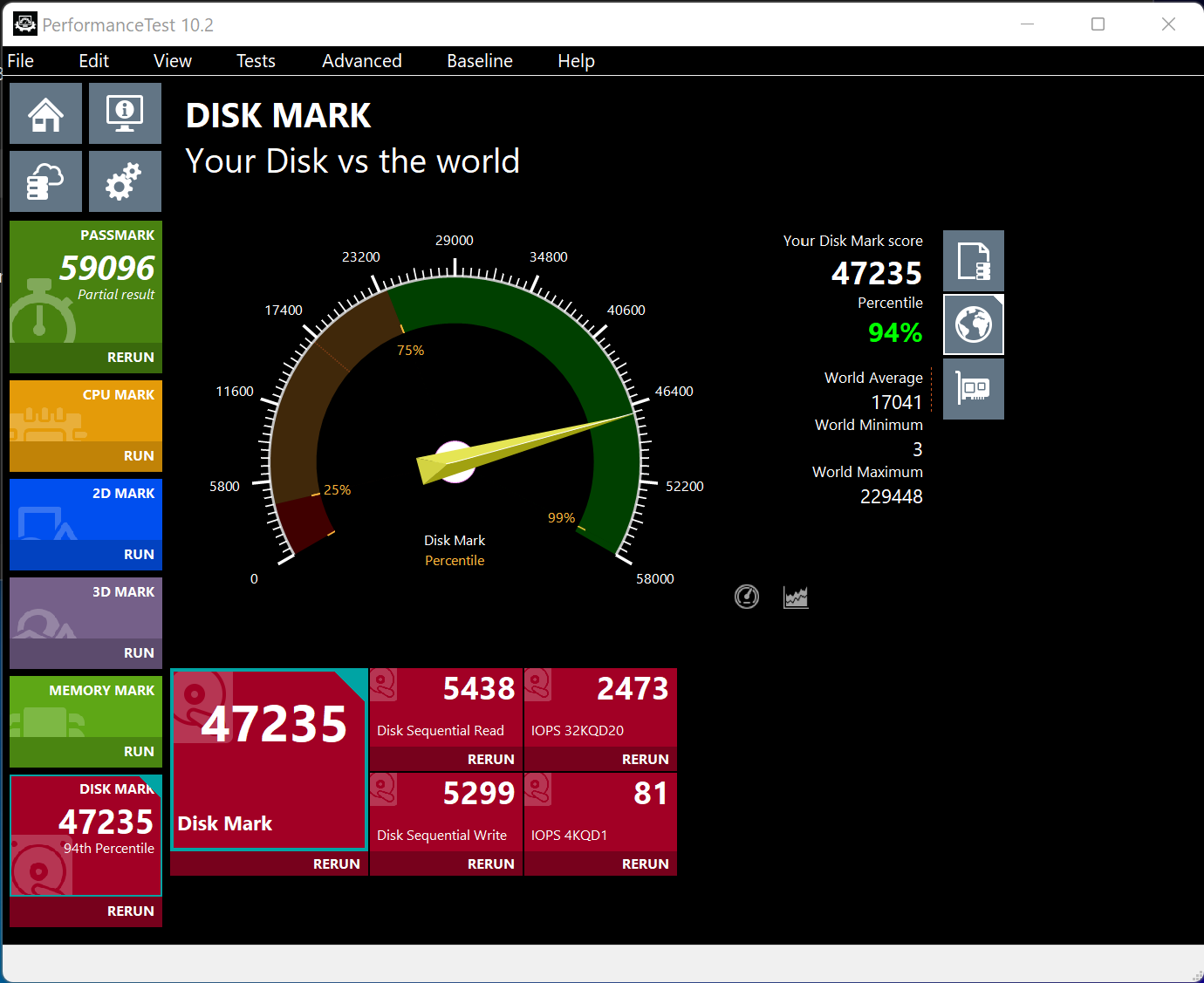1204x983 pixels.
Task: Open the Tests menu
Action: point(256,61)
